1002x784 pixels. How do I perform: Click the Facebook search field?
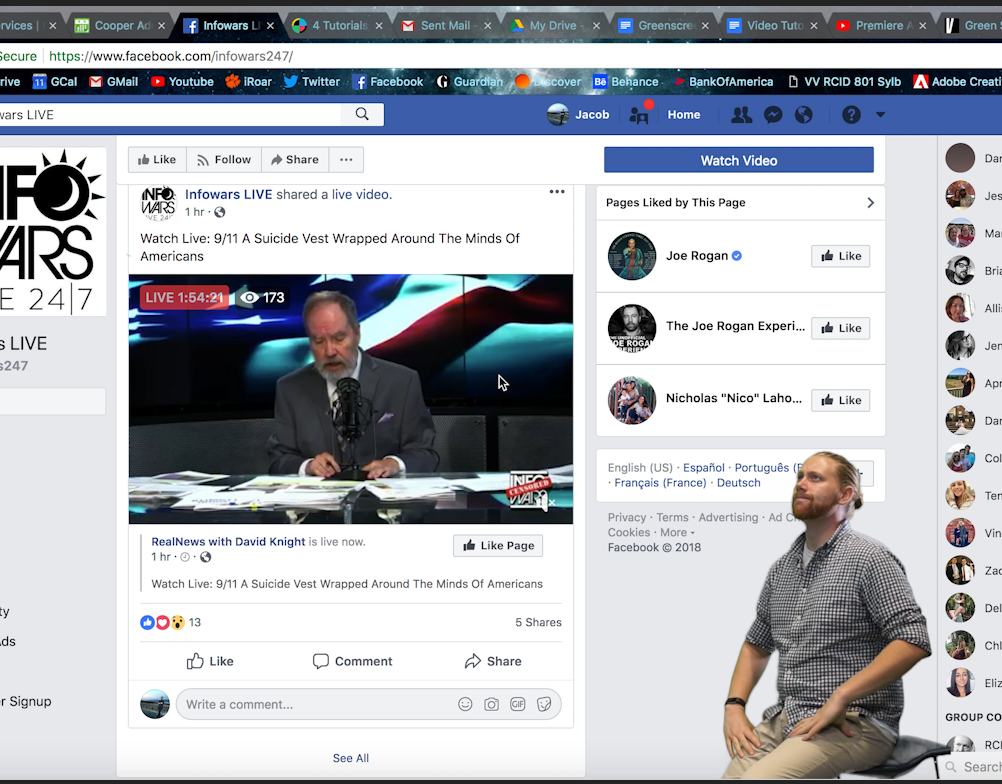[x=171, y=115]
